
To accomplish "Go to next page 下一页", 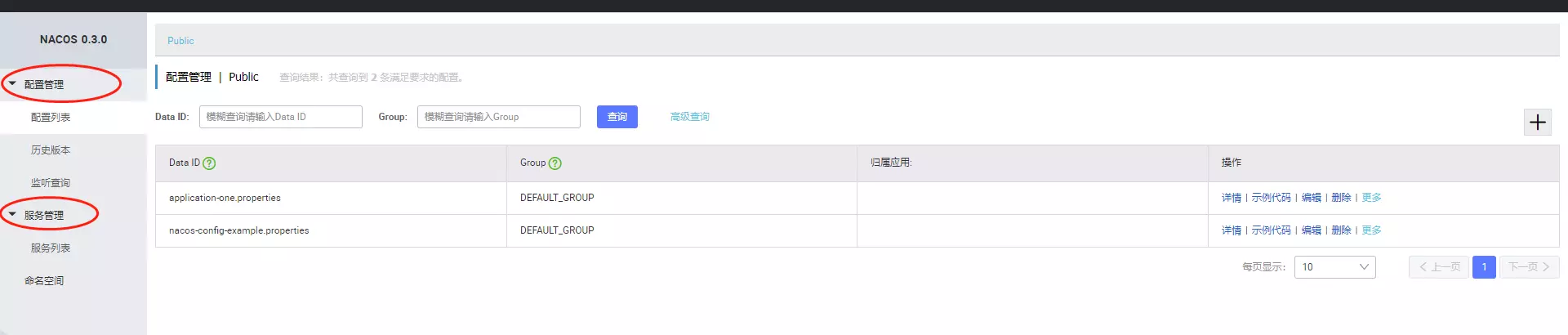I will (1529, 267).
